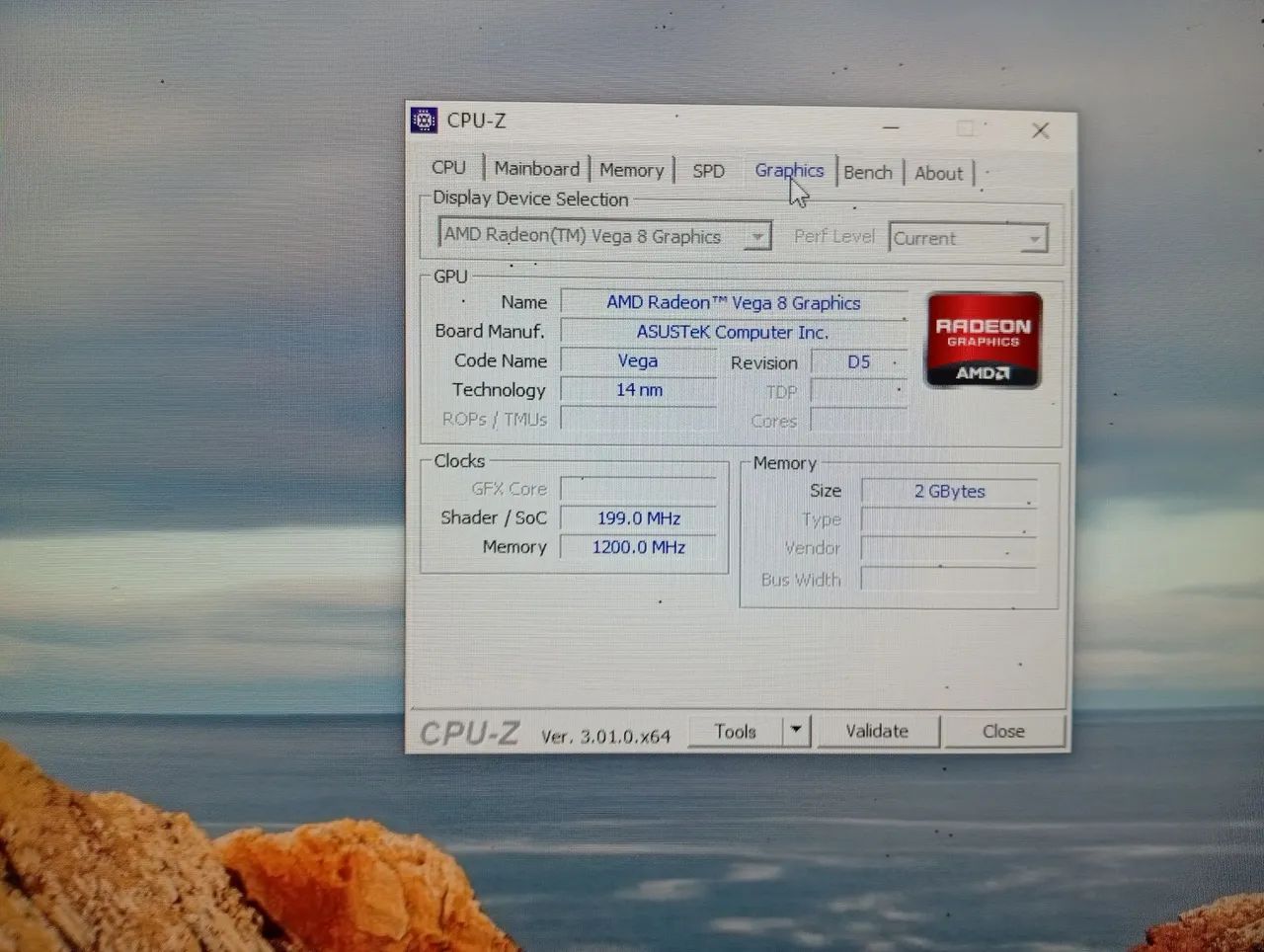Open the Mainboard tab
The height and width of the screenshot is (952, 1264).
click(x=536, y=169)
